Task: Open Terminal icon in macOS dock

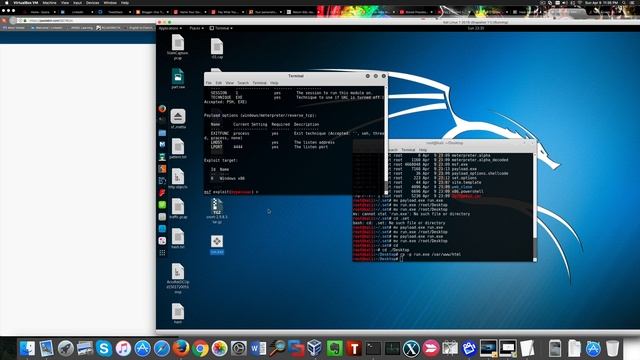Action: (373, 349)
